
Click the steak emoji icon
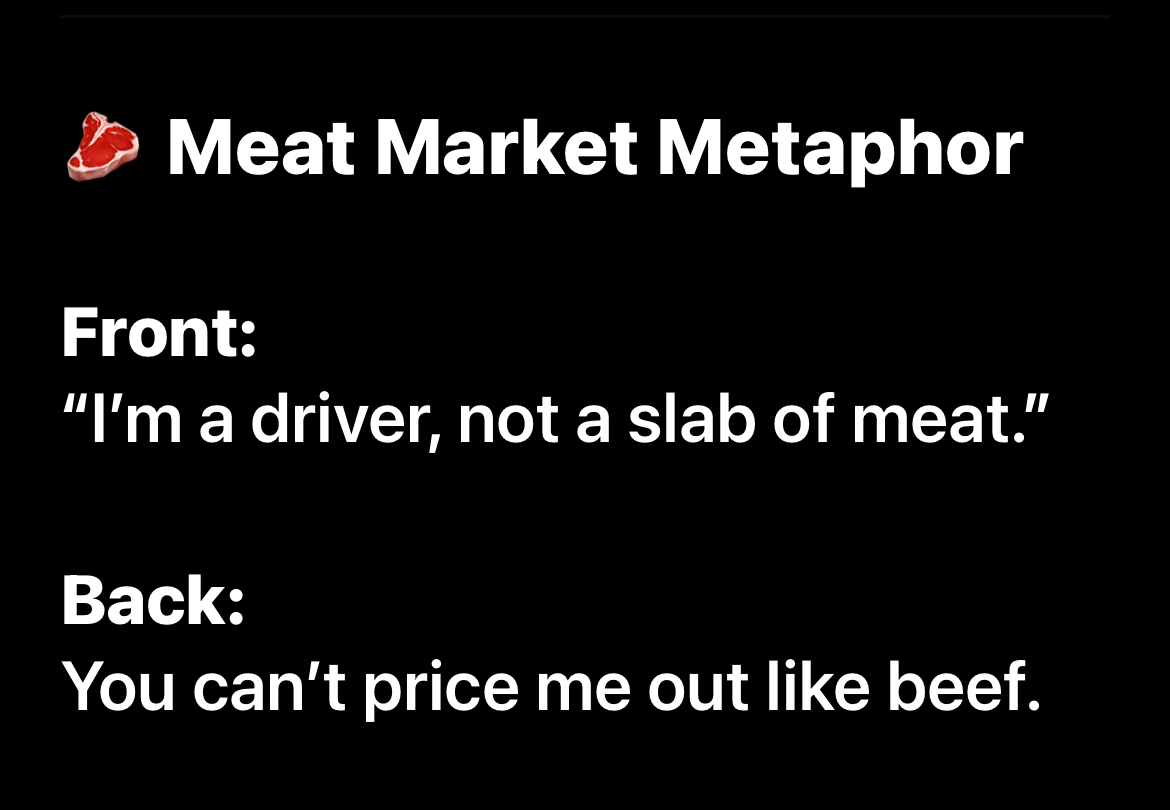coord(102,147)
